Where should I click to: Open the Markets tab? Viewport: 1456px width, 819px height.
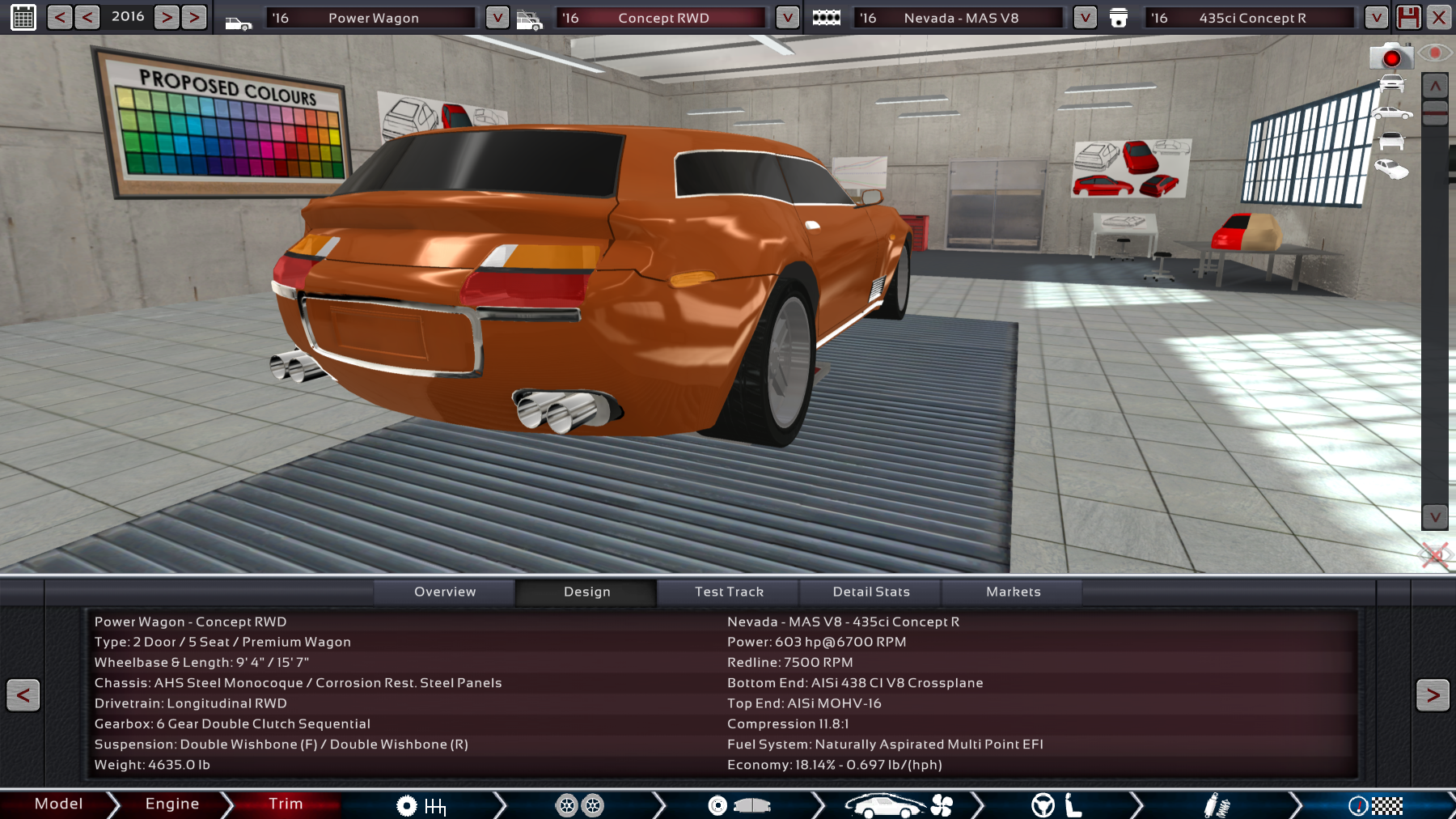tap(1013, 592)
